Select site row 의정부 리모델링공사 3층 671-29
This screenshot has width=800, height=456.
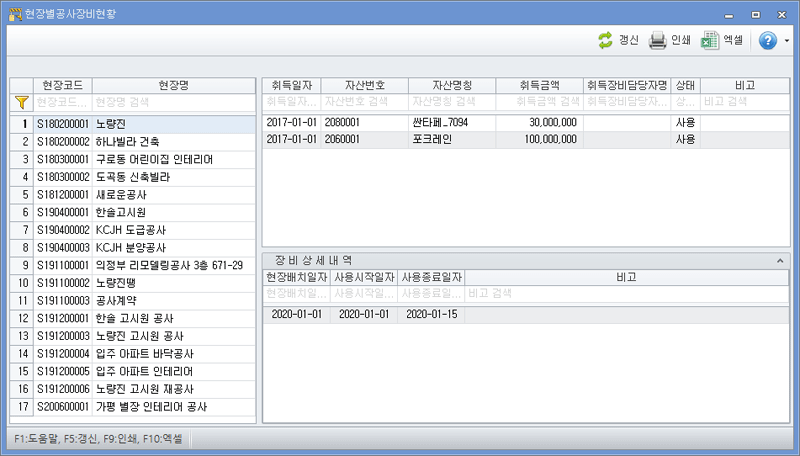pos(133,265)
